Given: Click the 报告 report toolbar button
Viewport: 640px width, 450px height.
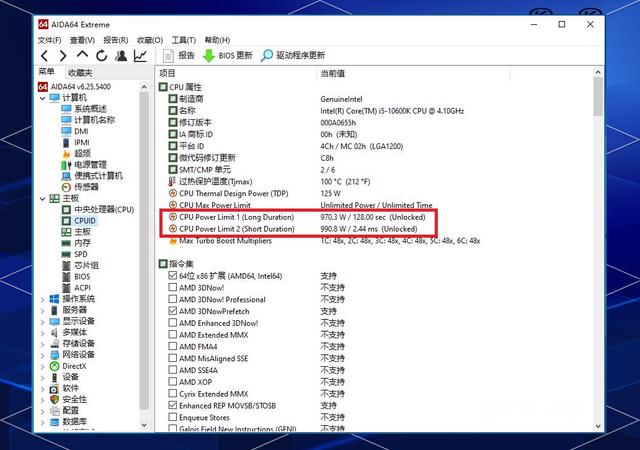Looking at the screenshot, I should coord(179,56).
